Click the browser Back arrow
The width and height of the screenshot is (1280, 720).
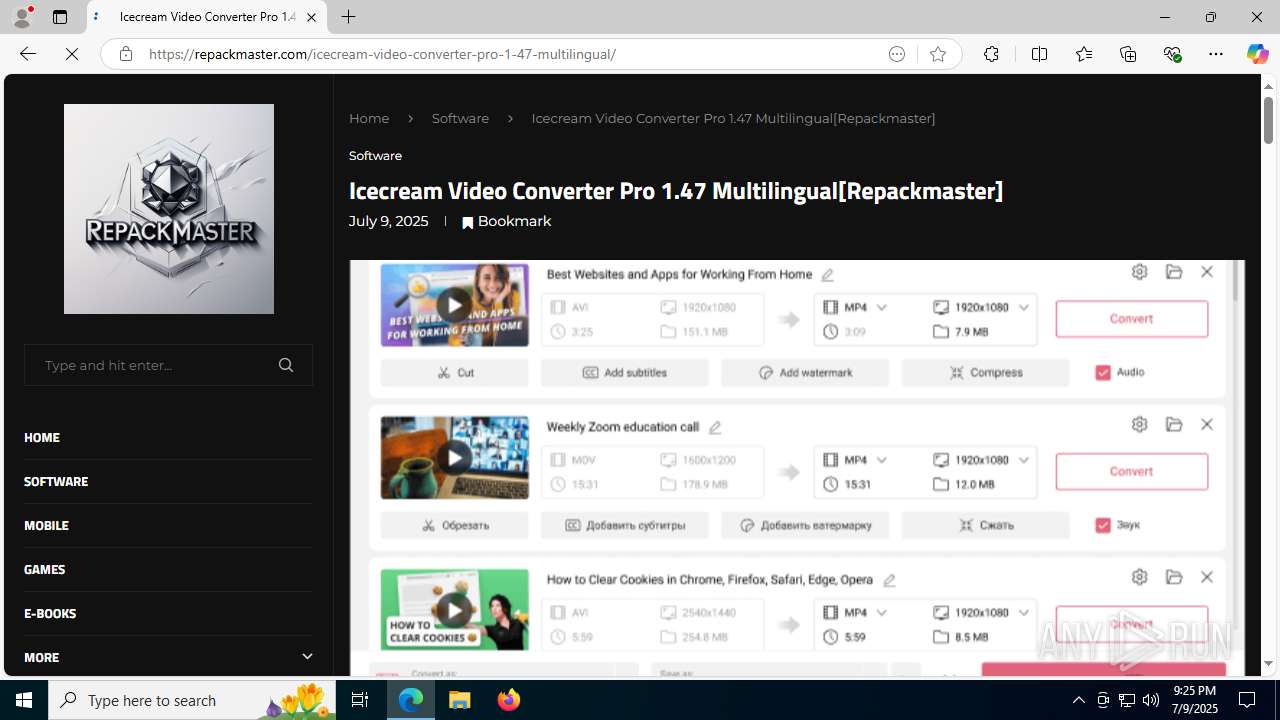click(28, 54)
